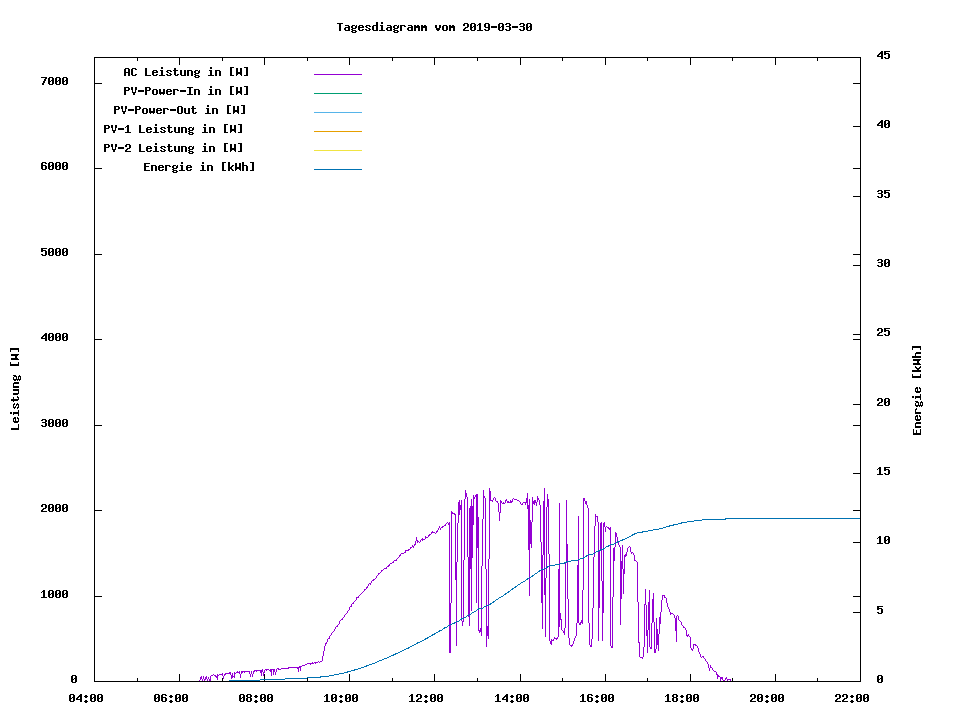Click the 2000 tick on power axis

click(x=53, y=510)
